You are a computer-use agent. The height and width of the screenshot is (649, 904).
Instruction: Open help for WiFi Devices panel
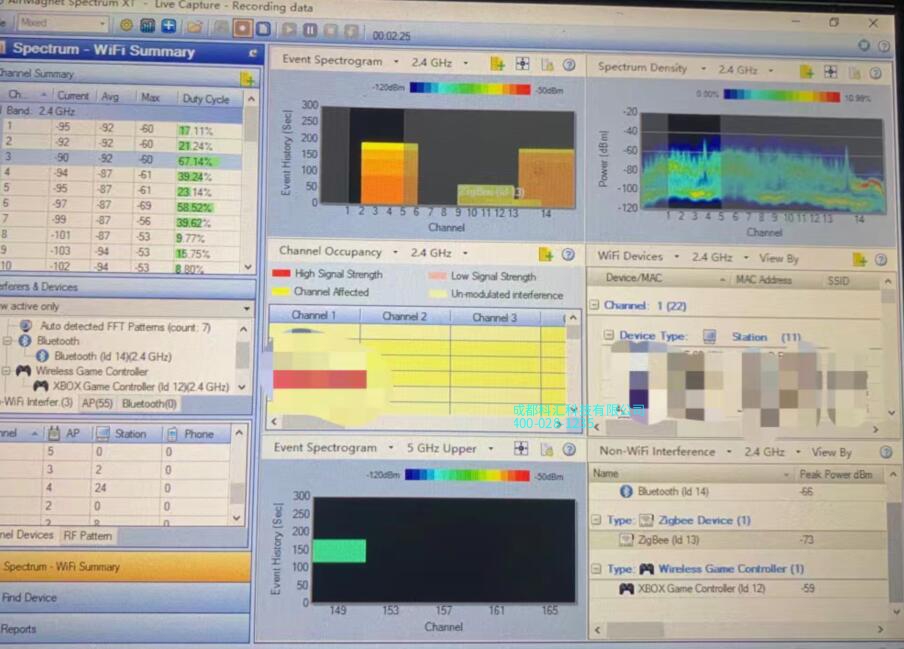[880, 260]
